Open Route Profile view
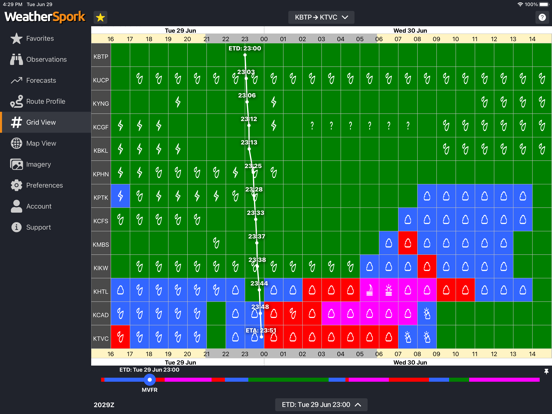The image size is (552, 414). [x=45, y=101]
